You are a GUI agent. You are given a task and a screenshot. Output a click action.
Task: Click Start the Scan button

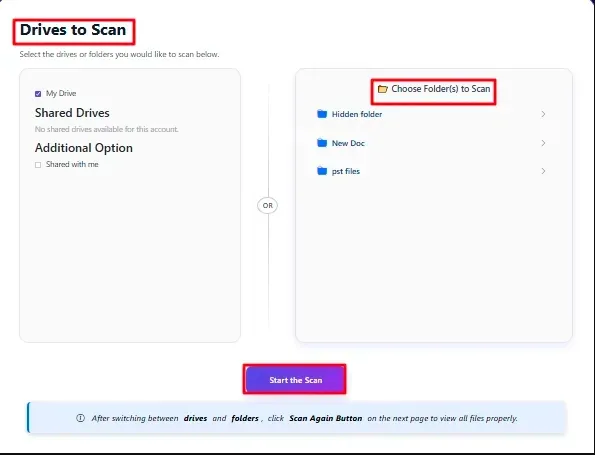pyautogui.click(x=295, y=379)
